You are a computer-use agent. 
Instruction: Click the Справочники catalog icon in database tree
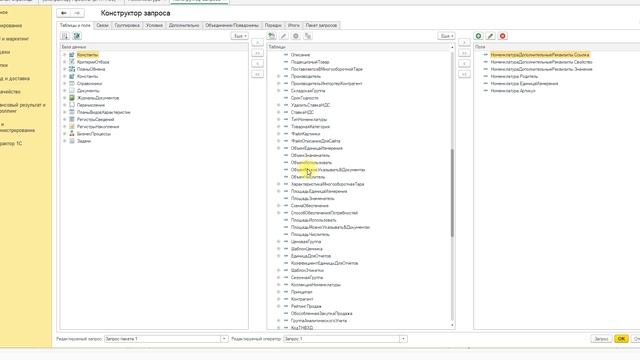point(72,83)
